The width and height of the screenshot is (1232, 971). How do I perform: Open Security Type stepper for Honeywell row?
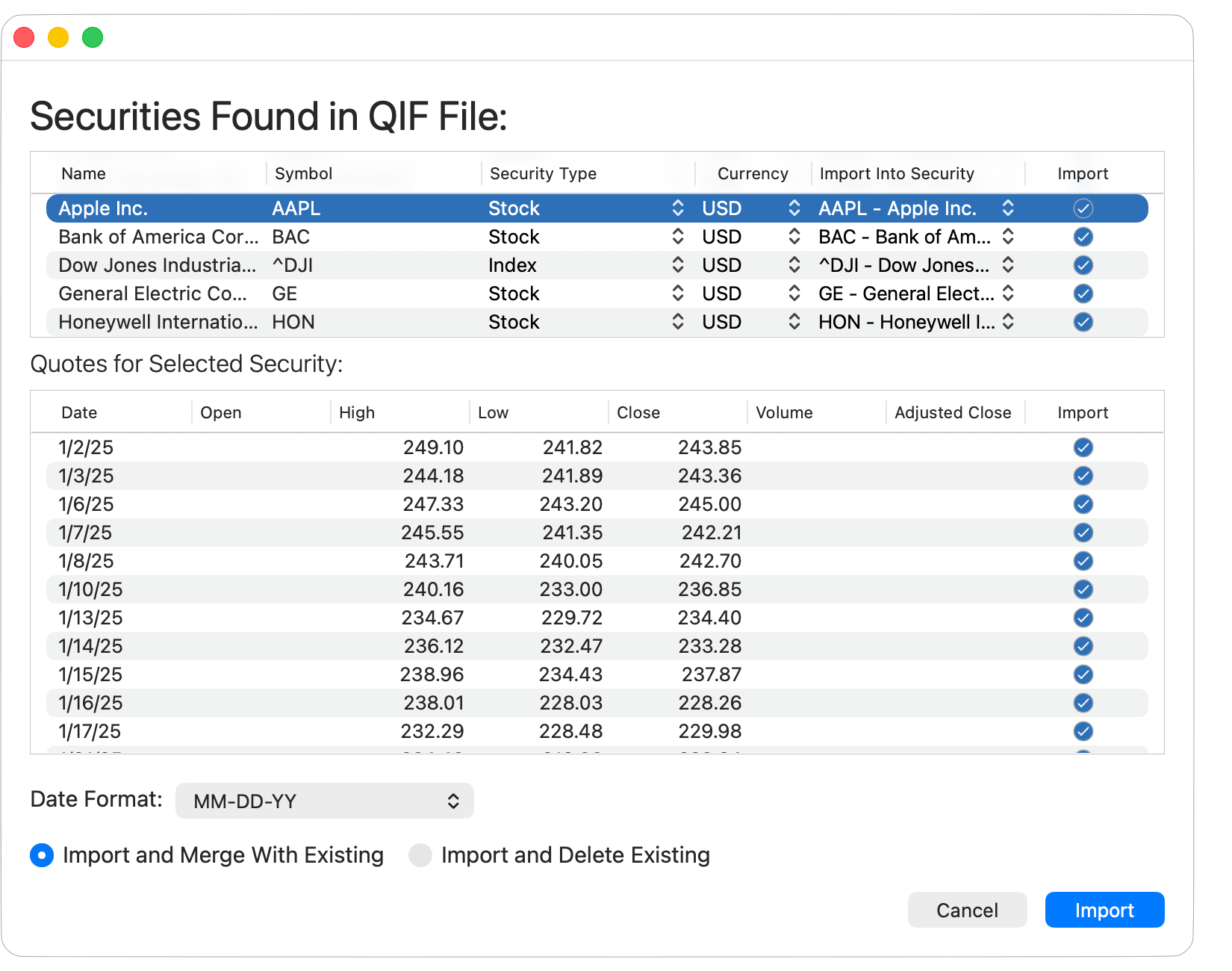click(678, 322)
